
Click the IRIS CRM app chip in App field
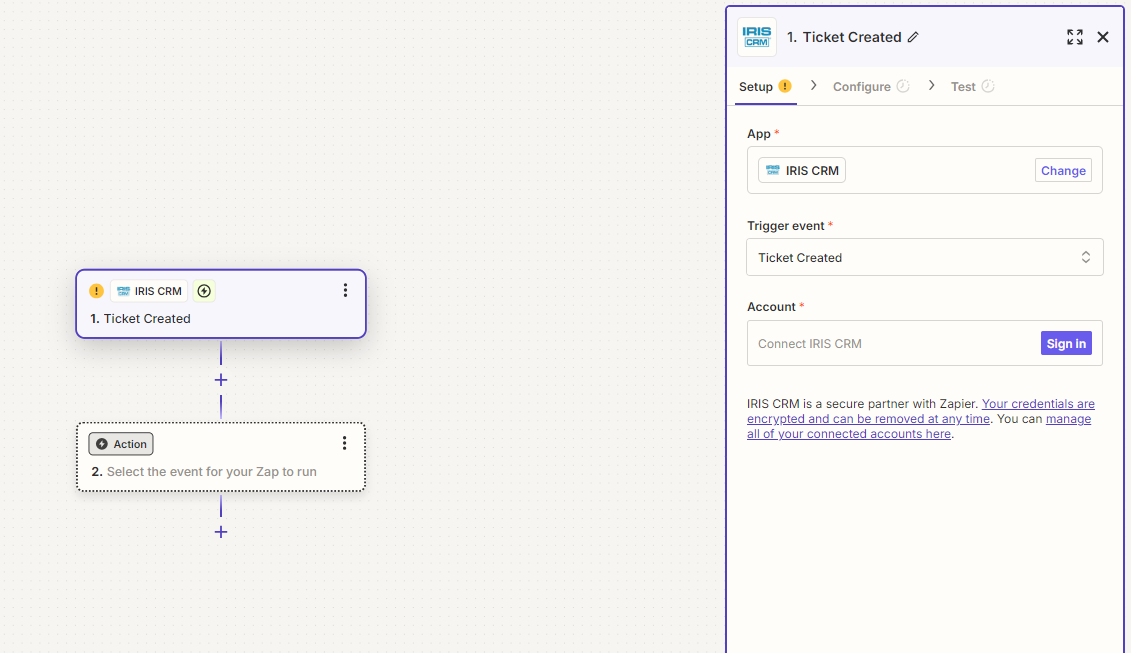click(x=802, y=170)
